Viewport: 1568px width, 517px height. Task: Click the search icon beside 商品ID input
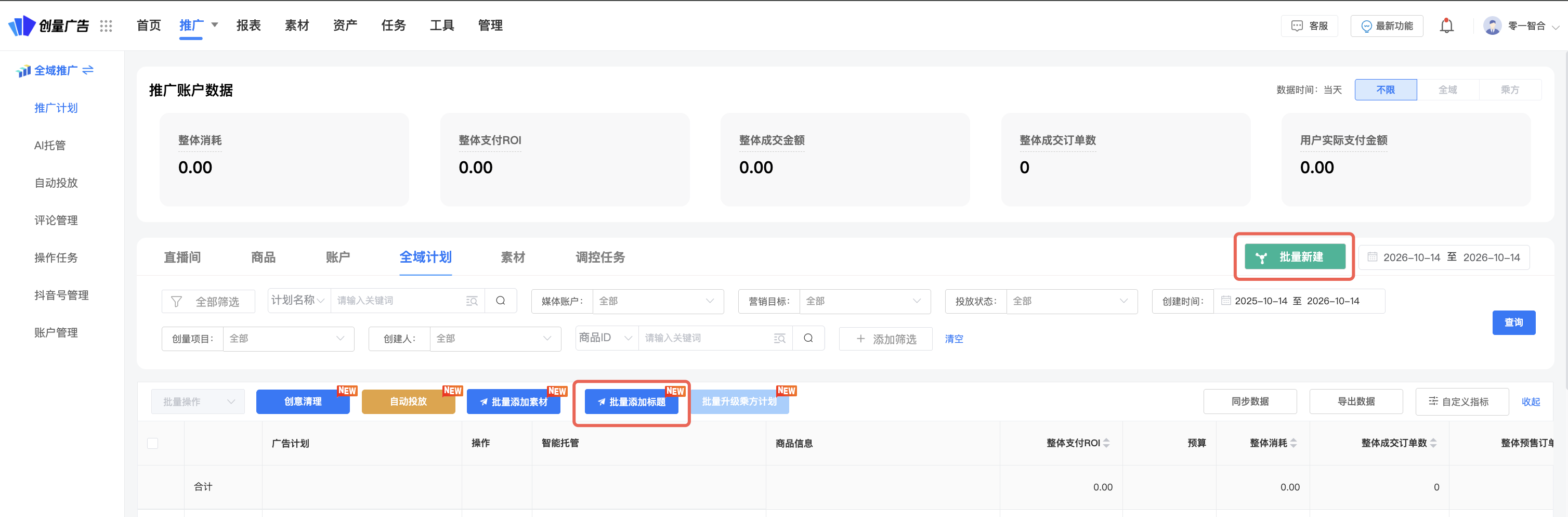[x=808, y=338]
